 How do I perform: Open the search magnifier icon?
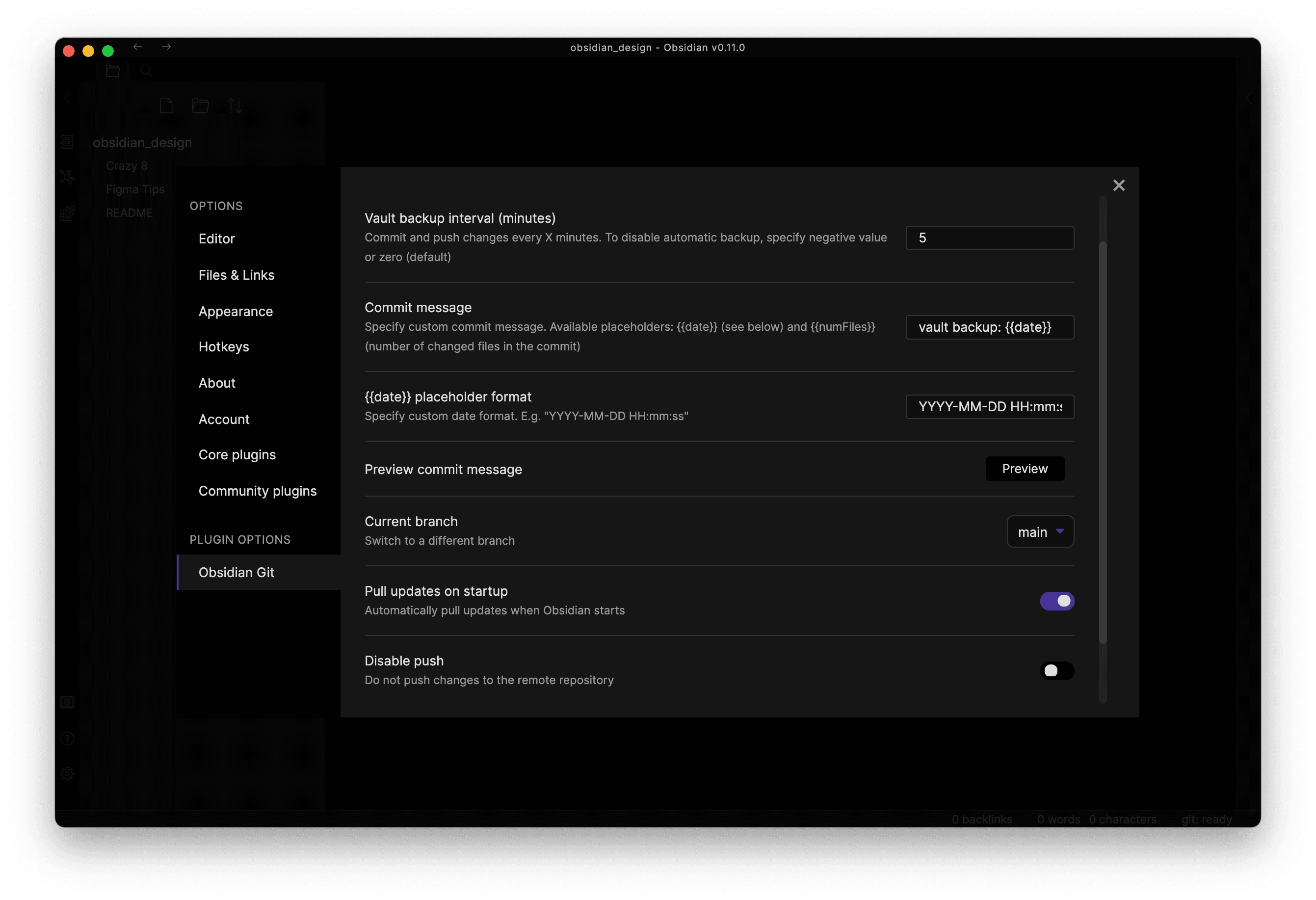click(x=146, y=71)
